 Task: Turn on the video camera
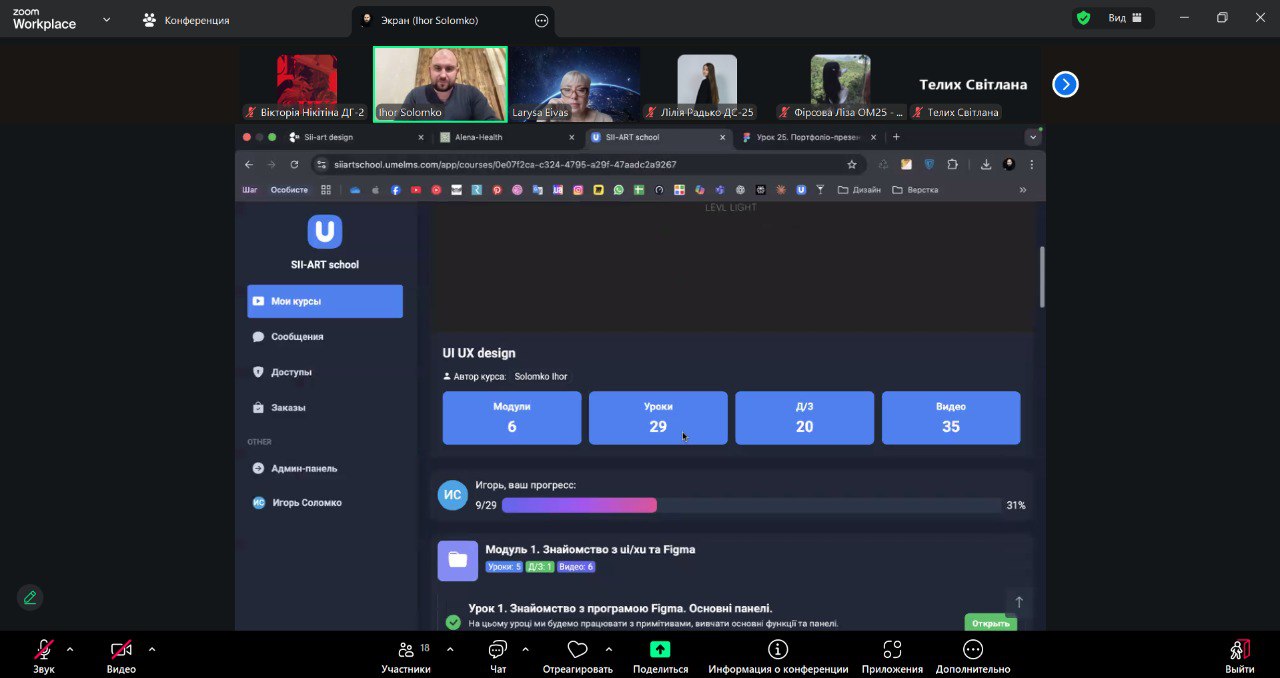tap(121, 650)
